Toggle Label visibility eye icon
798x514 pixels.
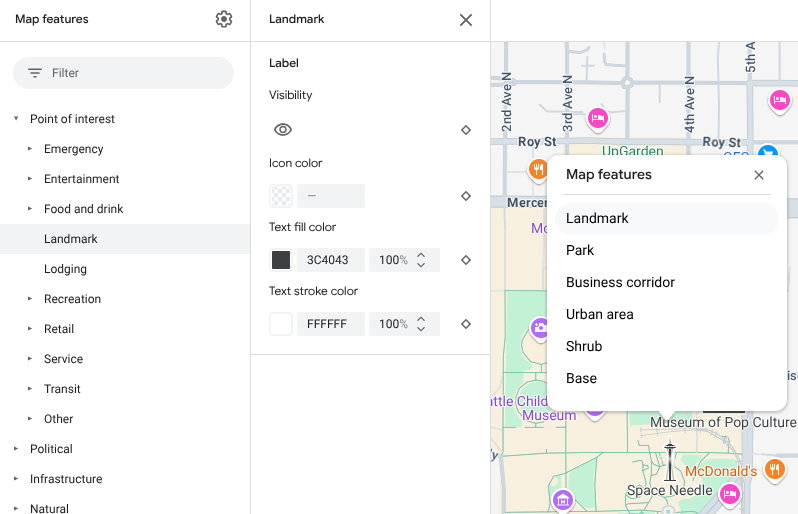tap(283, 130)
